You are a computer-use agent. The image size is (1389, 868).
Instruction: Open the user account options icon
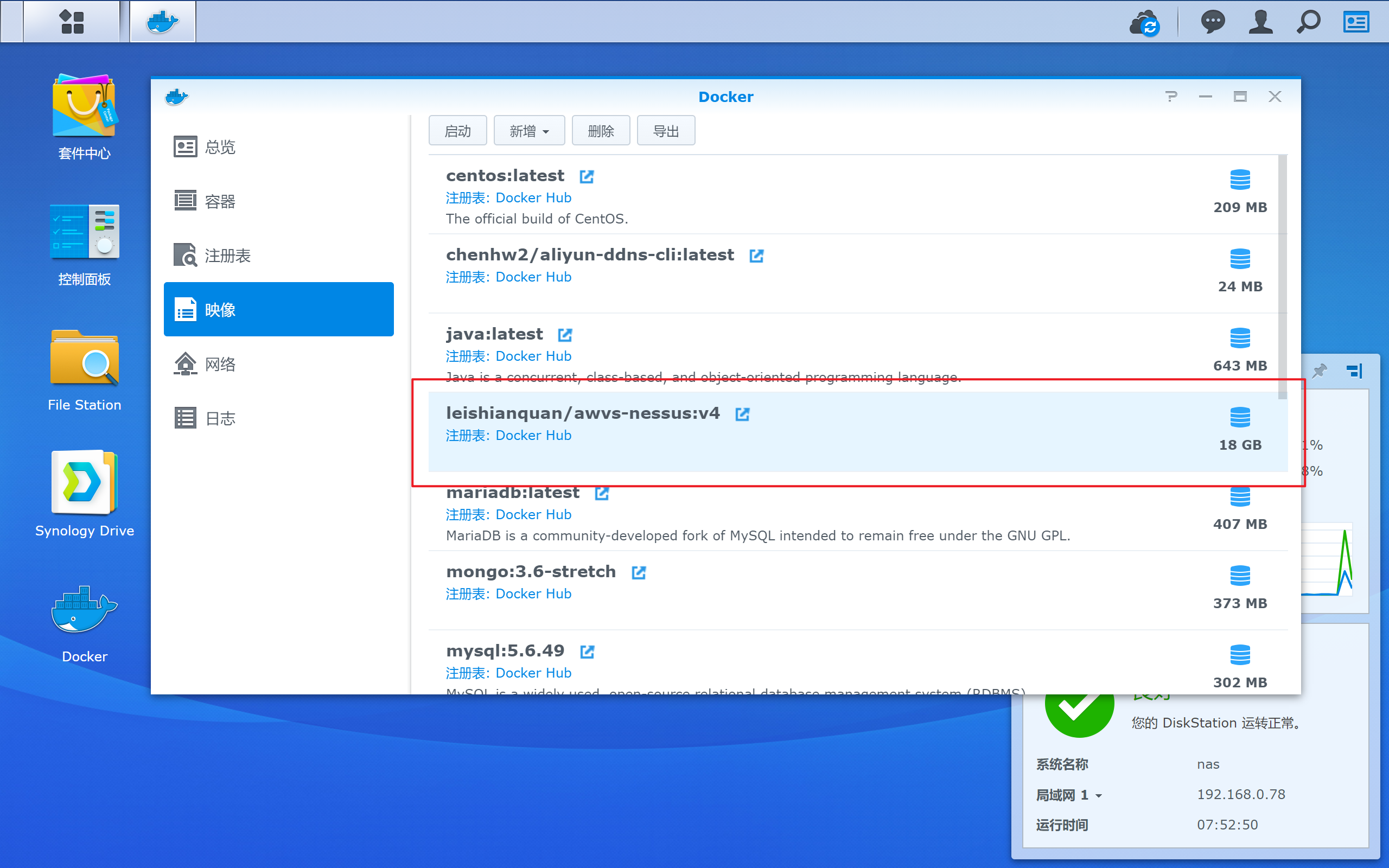tap(1260, 22)
